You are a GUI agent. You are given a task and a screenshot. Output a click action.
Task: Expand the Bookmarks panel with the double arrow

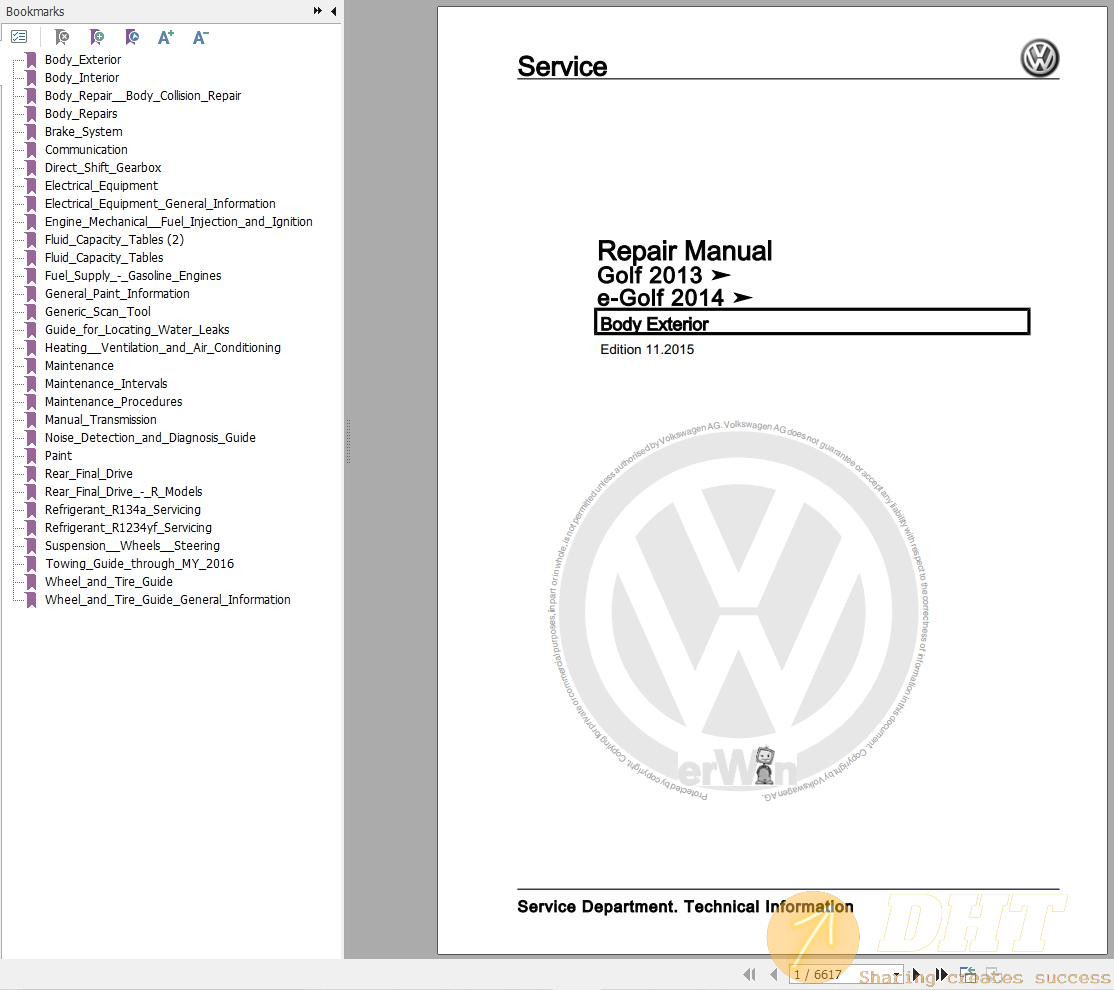click(318, 11)
